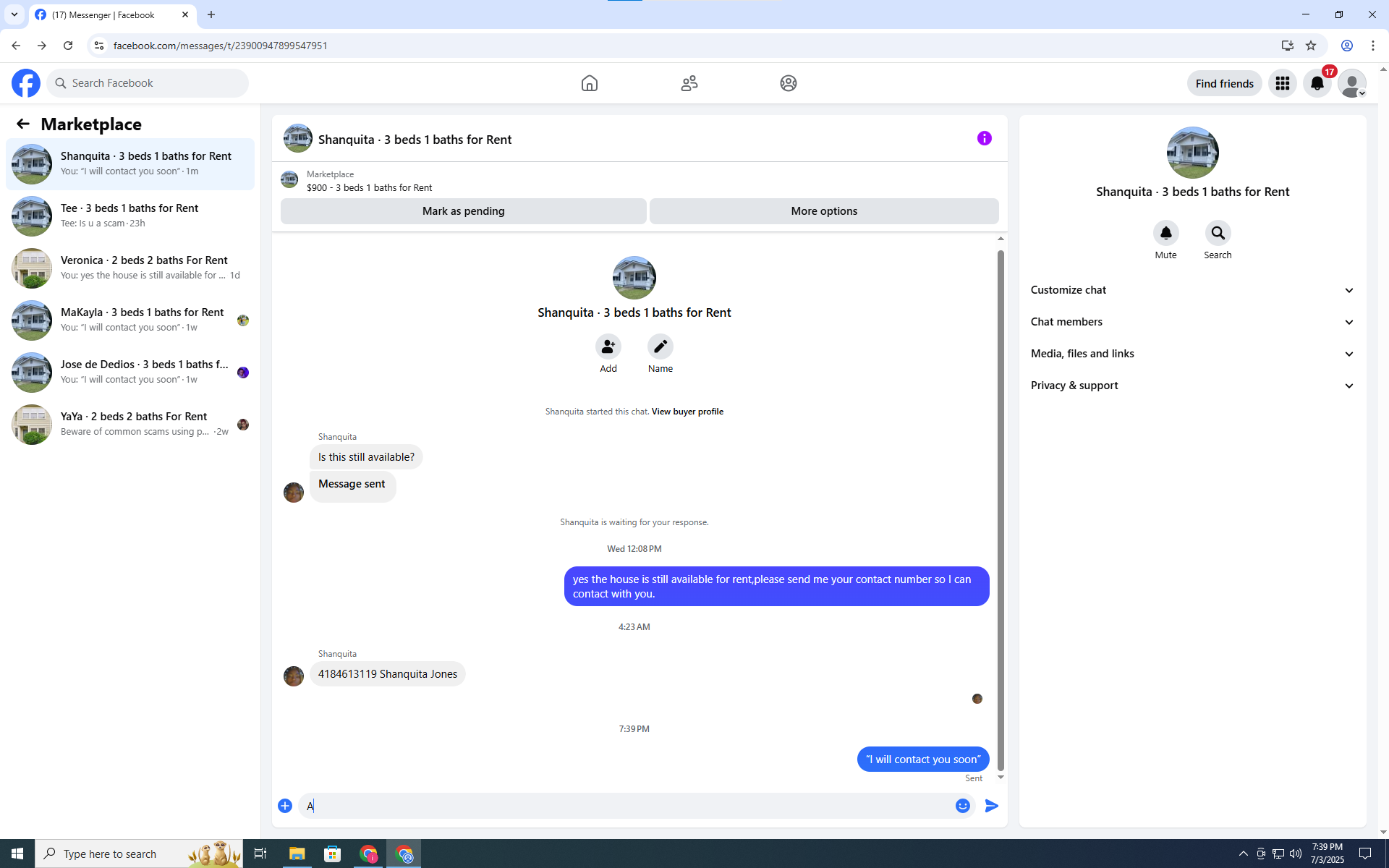Click the Facebook Home icon
The width and height of the screenshot is (1389, 868).
pos(589,83)
